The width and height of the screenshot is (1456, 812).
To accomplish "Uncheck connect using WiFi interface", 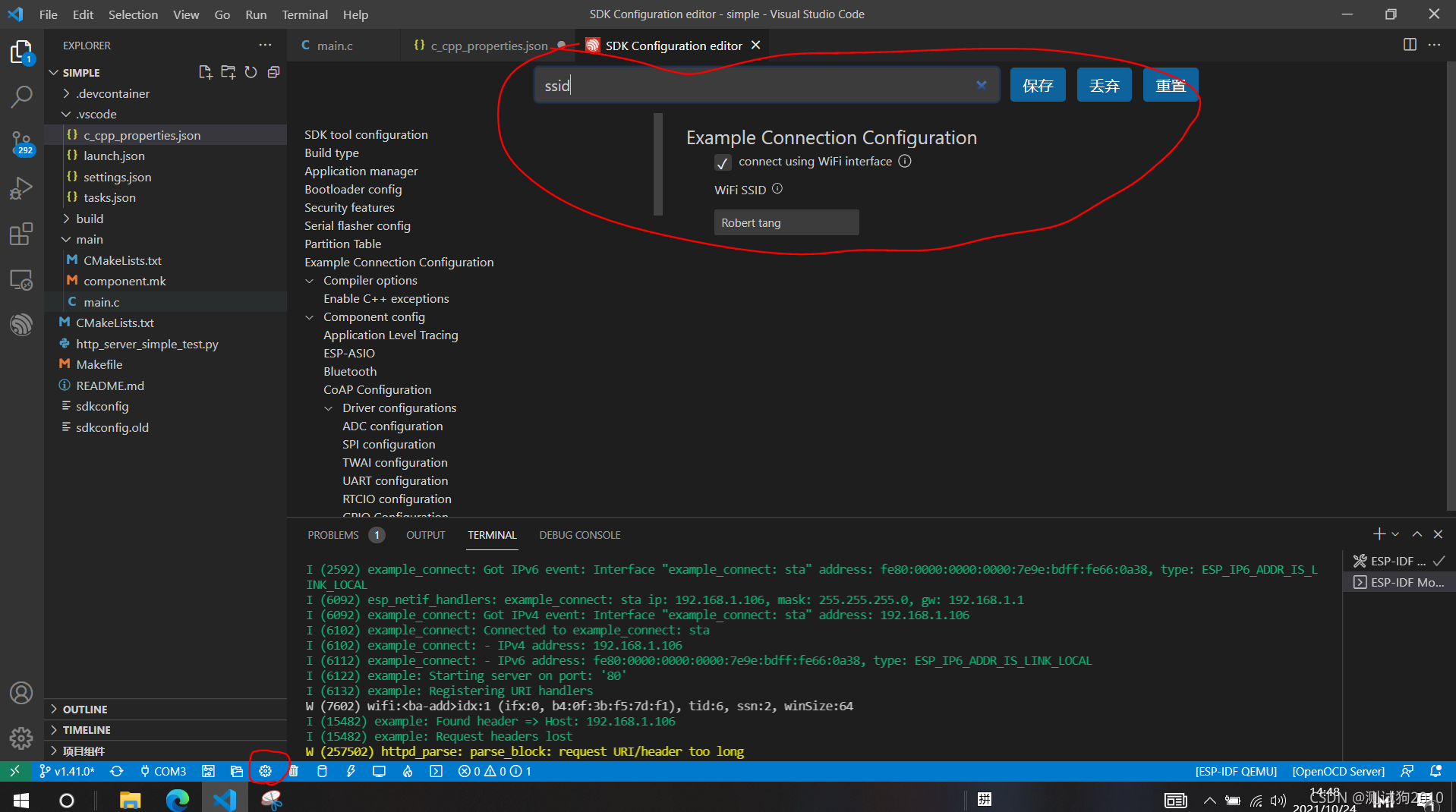I will (723, 162).
